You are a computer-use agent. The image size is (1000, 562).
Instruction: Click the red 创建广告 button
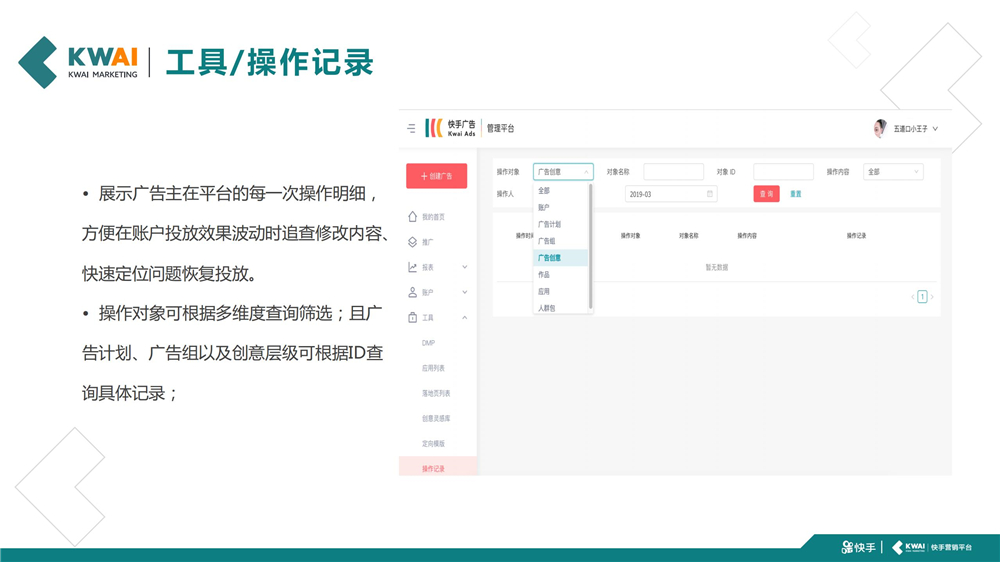click(437, 176)
